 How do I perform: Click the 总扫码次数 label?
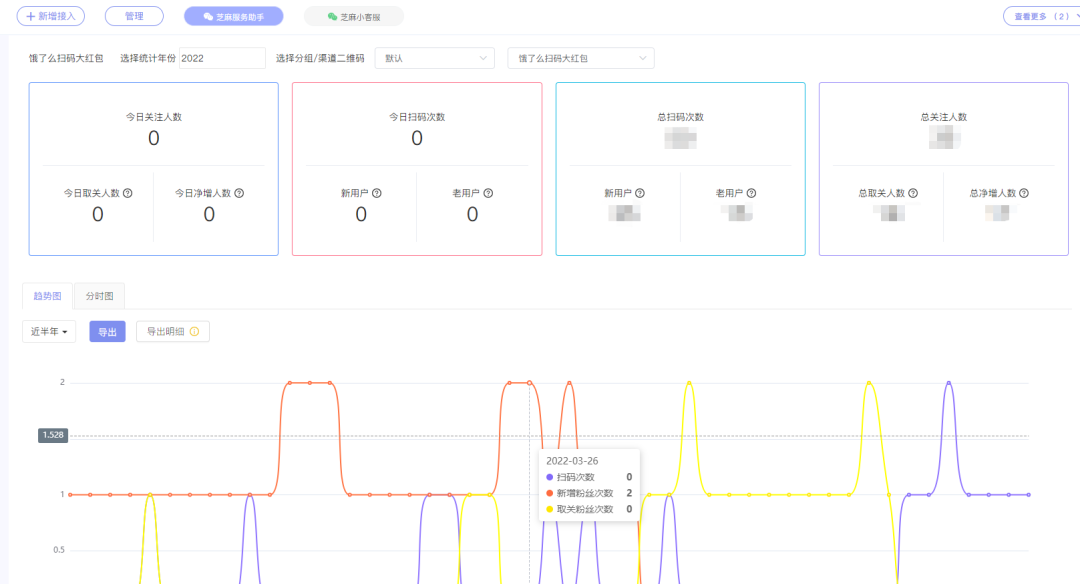[681, 117]
